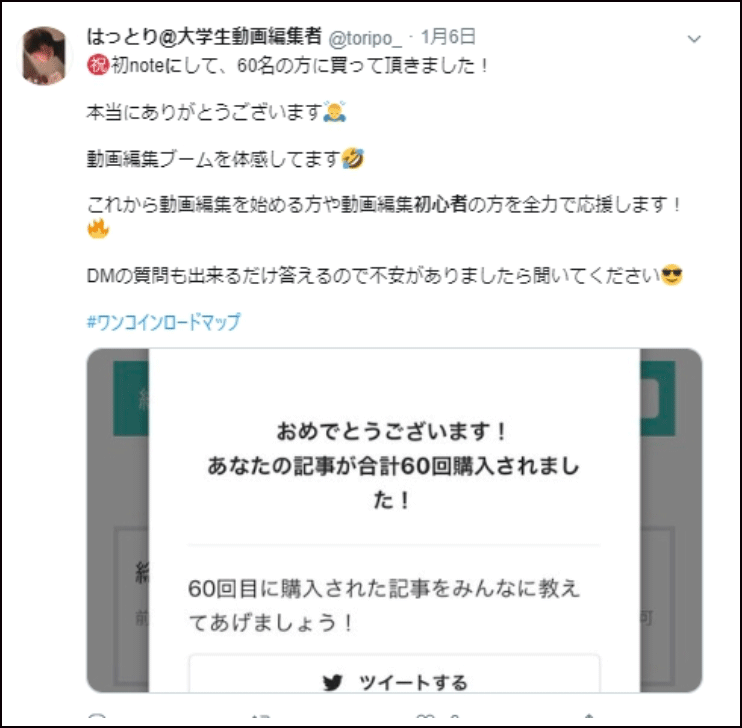742x728 pixels.
Task: Click the red 祝 celebration emoji
Action: click(98, 65)
